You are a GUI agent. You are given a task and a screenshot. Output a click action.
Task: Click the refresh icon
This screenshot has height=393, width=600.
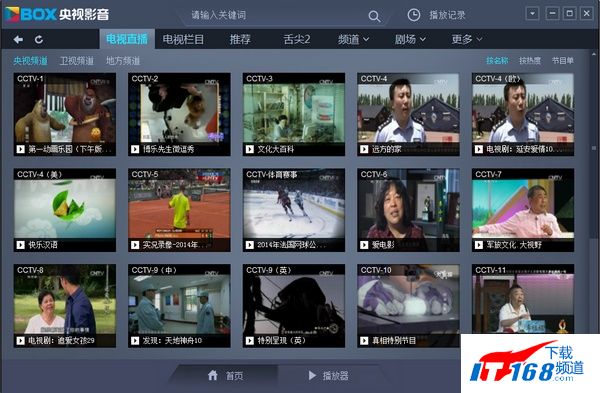click(39, 39)
